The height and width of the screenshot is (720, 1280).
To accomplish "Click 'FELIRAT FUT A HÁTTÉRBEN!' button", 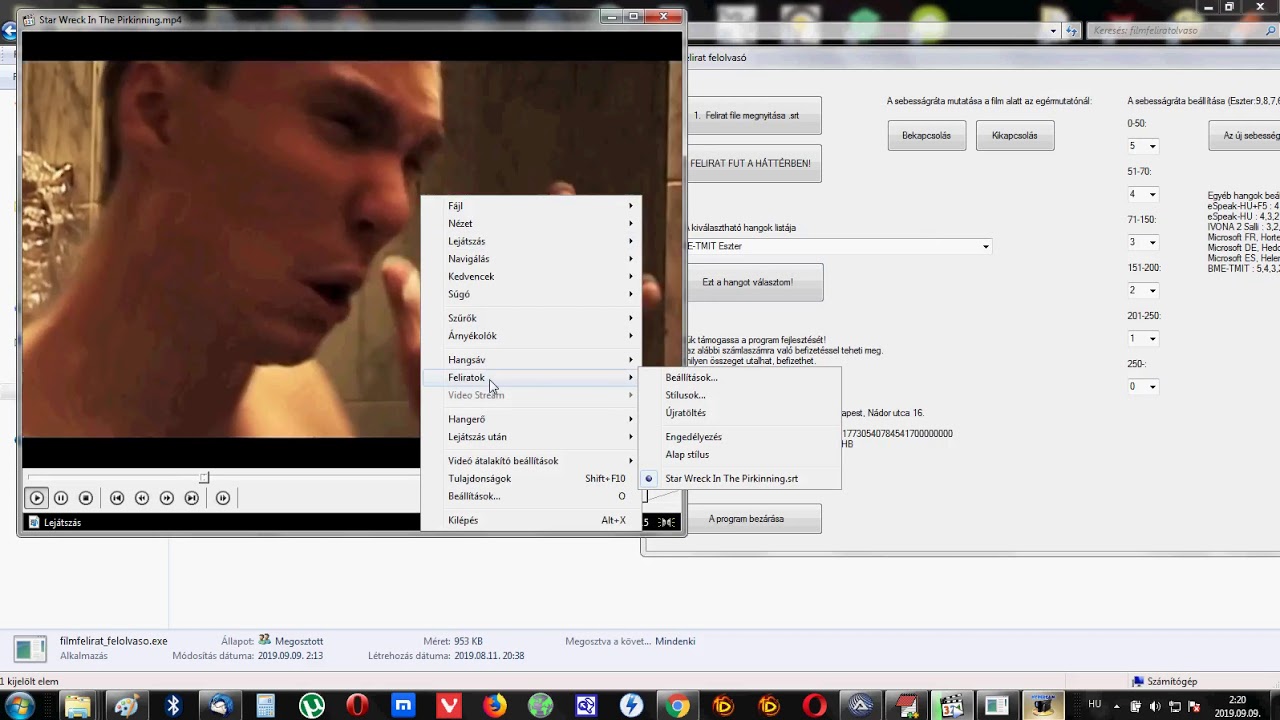I will pyautogui.click(x=754, y=164).
